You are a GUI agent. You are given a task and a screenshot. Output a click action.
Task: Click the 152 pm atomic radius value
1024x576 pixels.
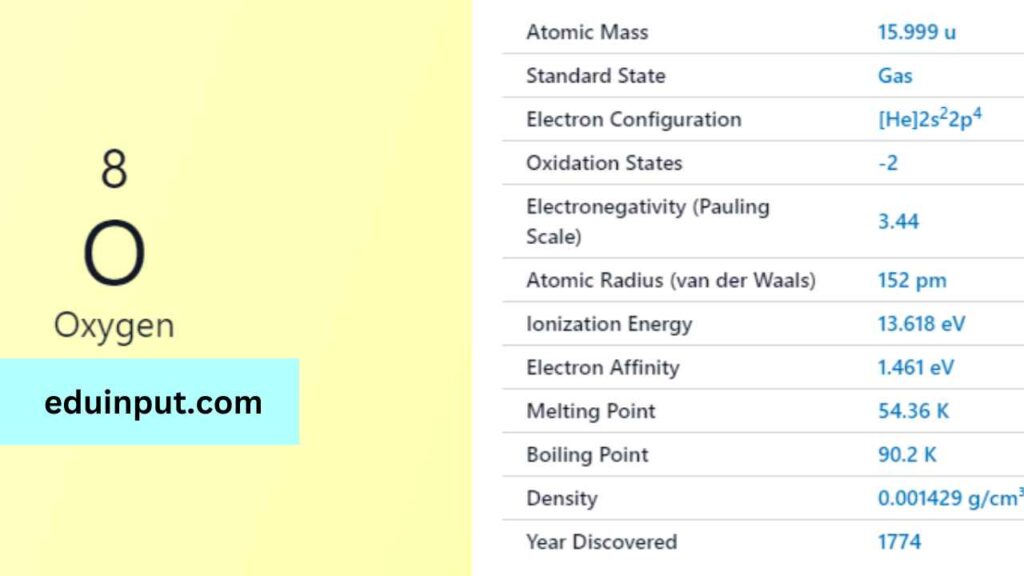(x=911, y=281)
